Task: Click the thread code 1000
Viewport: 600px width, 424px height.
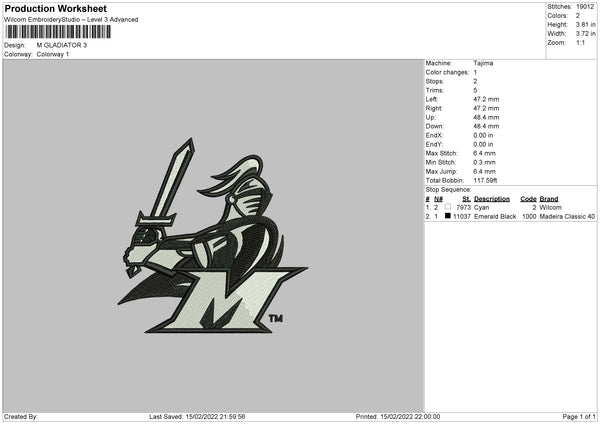Action: tap(529, 217)
